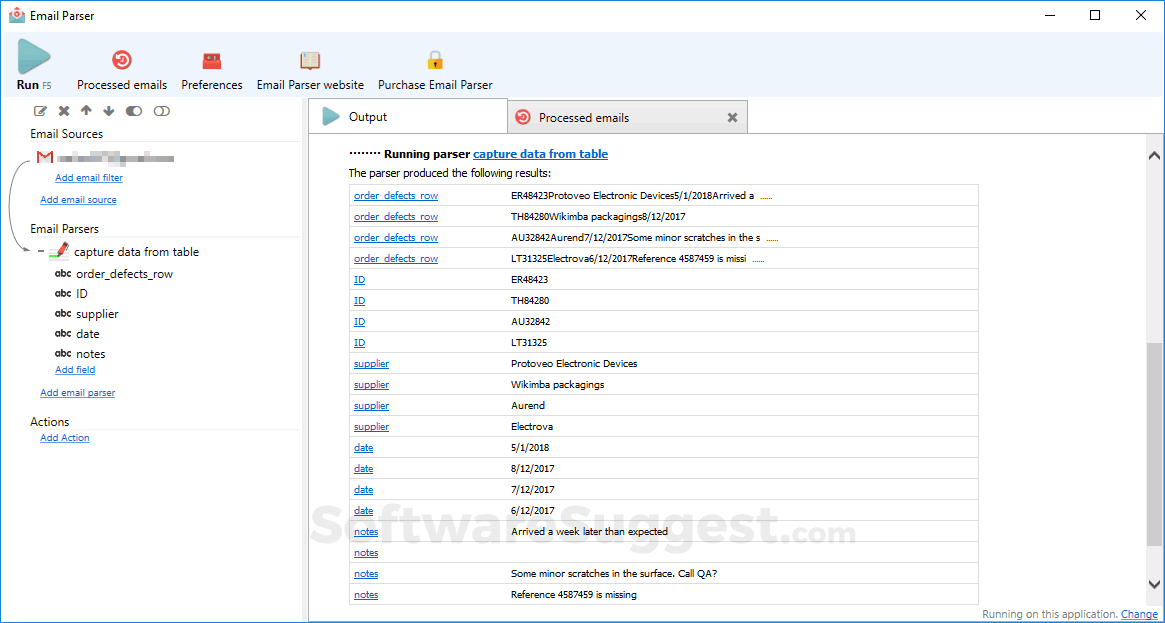Switch to the Output tab
This screenshot has width=1165, height=623.
coord(408,117)
